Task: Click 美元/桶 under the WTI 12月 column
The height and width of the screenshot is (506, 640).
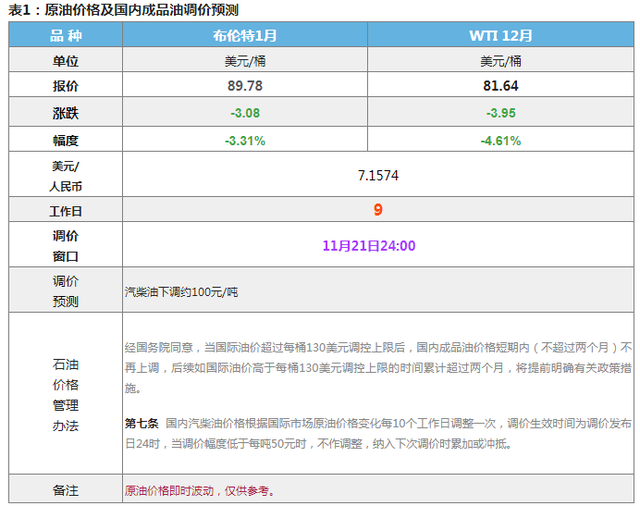Action: click(x=501, y=61)
